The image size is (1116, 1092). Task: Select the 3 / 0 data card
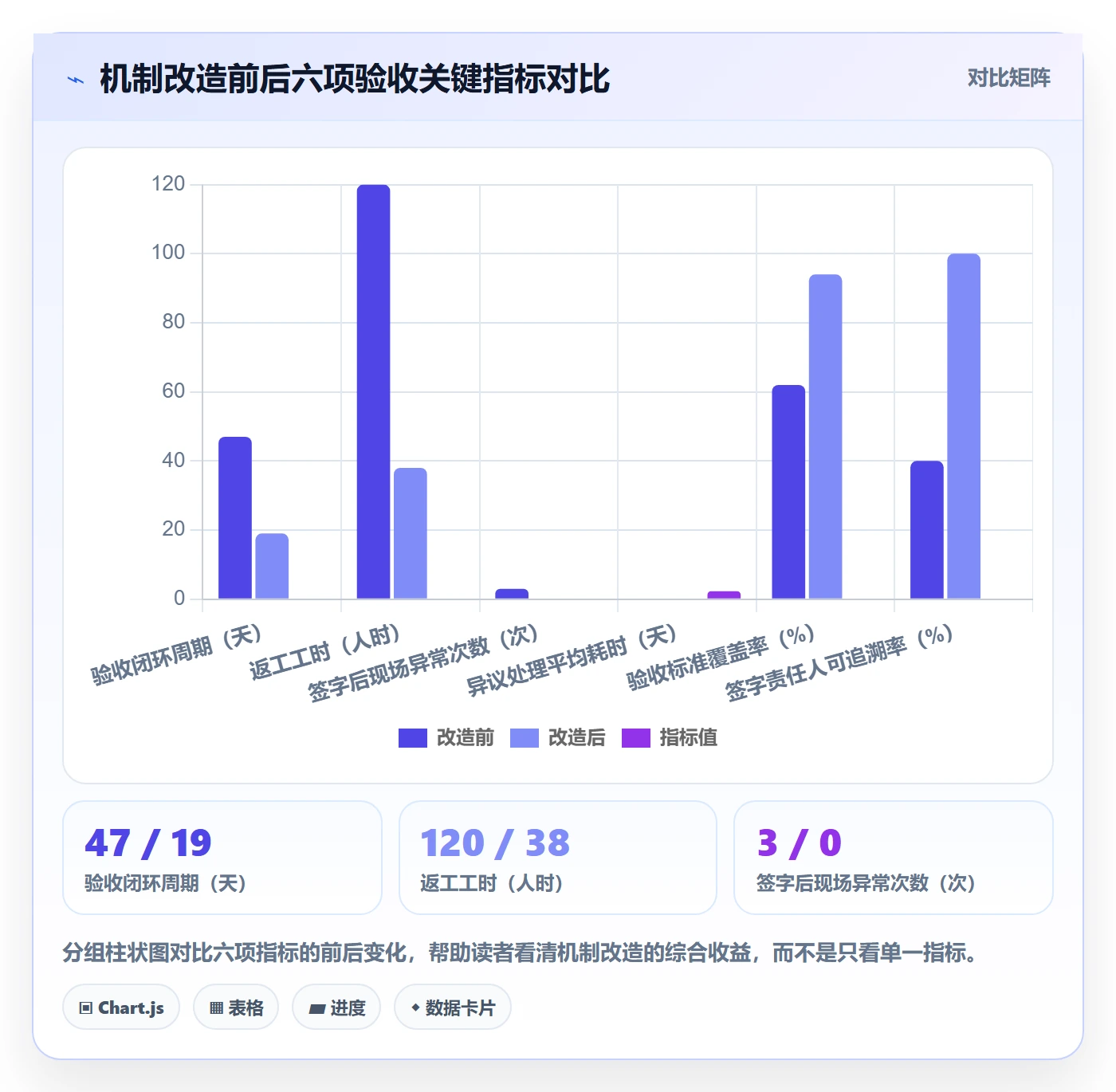[894, 858]
